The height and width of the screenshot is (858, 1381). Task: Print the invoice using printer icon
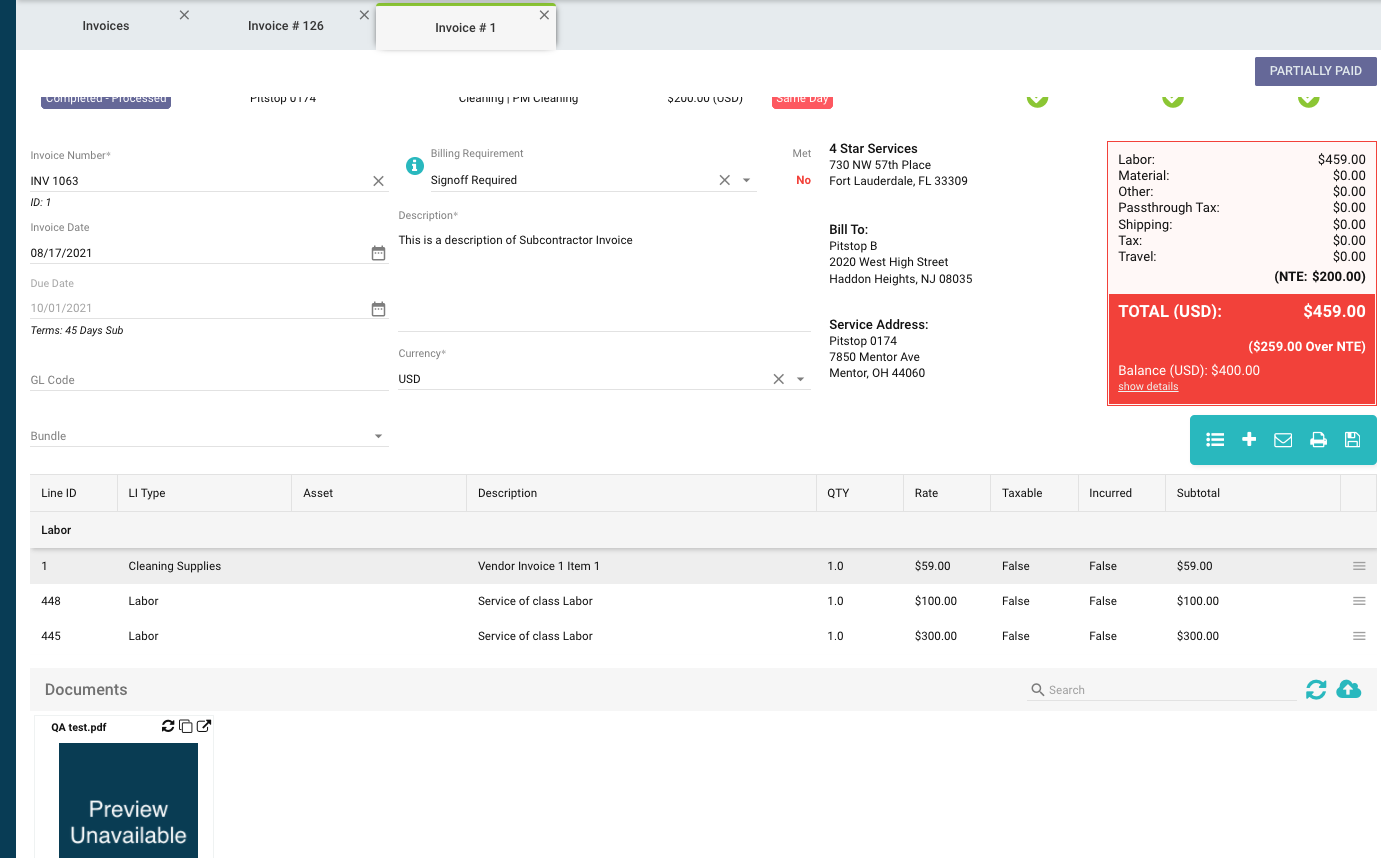[x=1318, y=440]
